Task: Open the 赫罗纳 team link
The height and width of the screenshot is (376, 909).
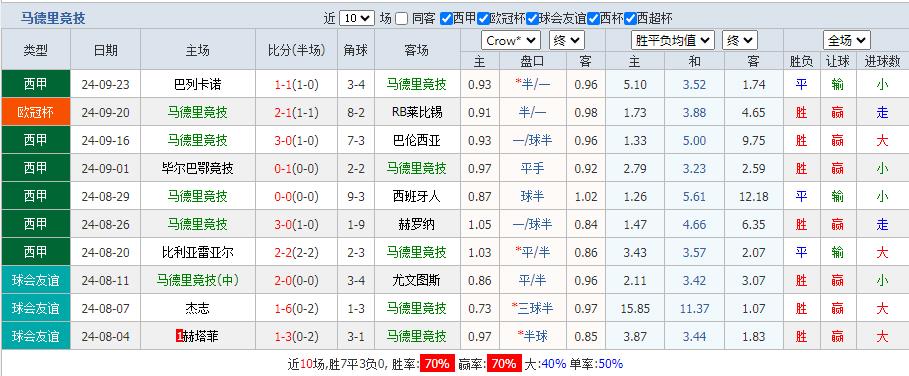Action: pos(416,224)
